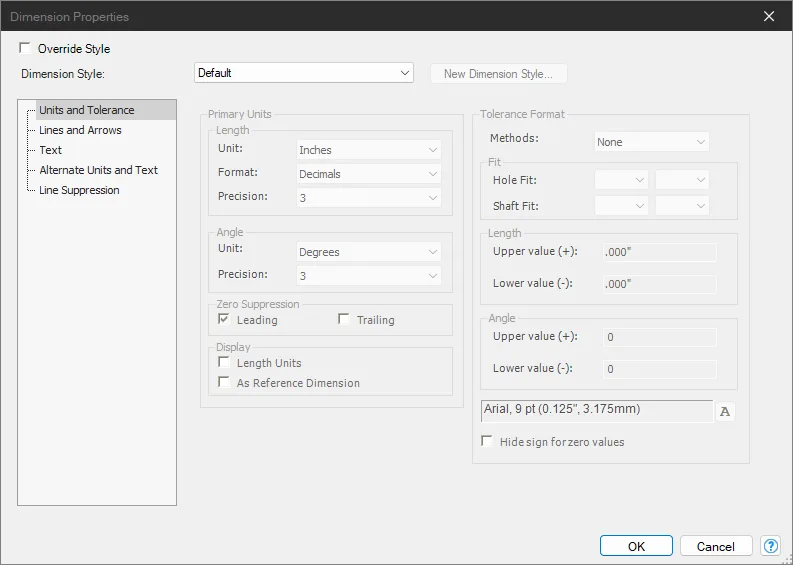Open the Angle Precision dropdown

pos(369,275)
